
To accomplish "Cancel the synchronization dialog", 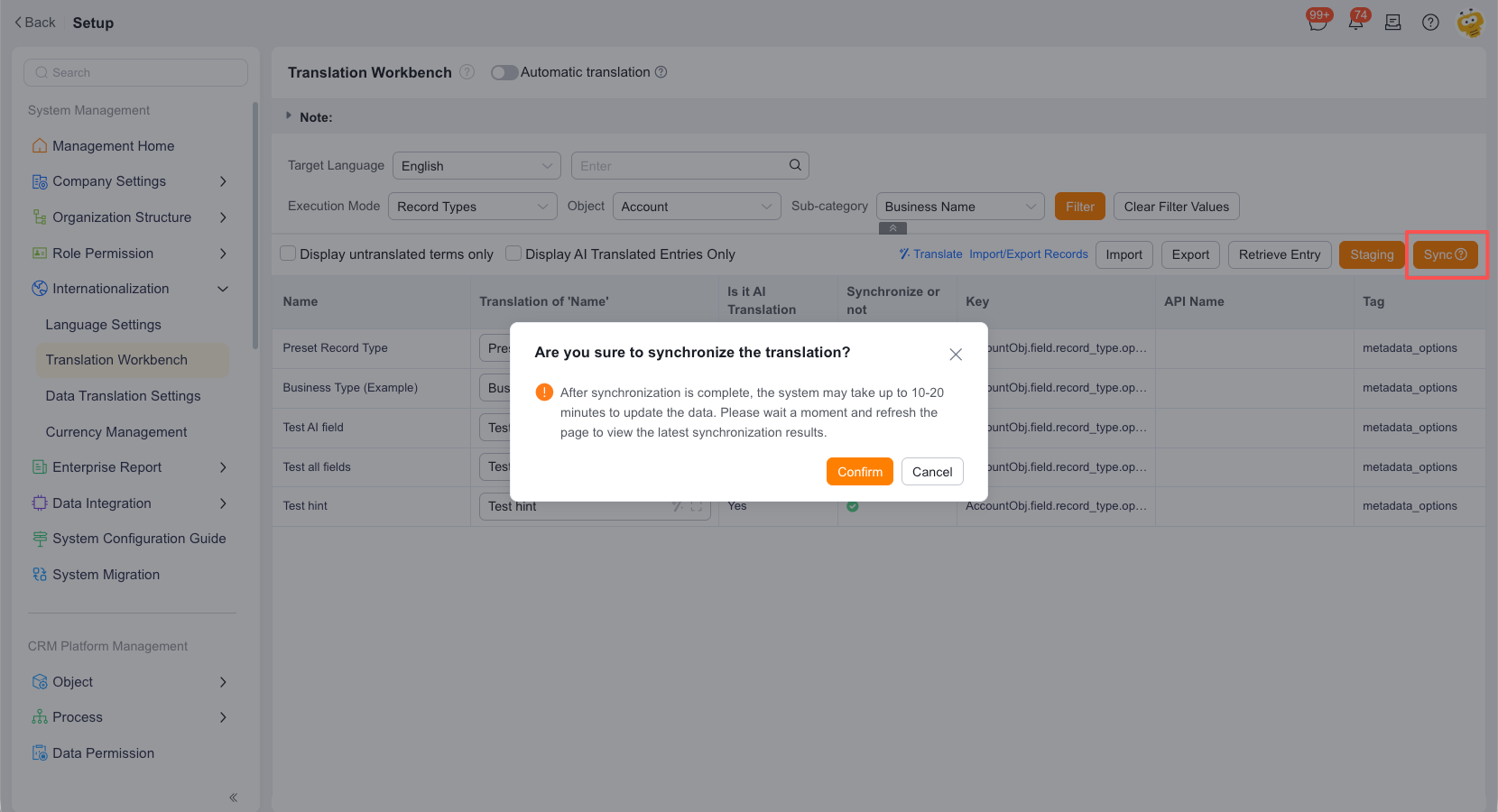I will [932, 472].
